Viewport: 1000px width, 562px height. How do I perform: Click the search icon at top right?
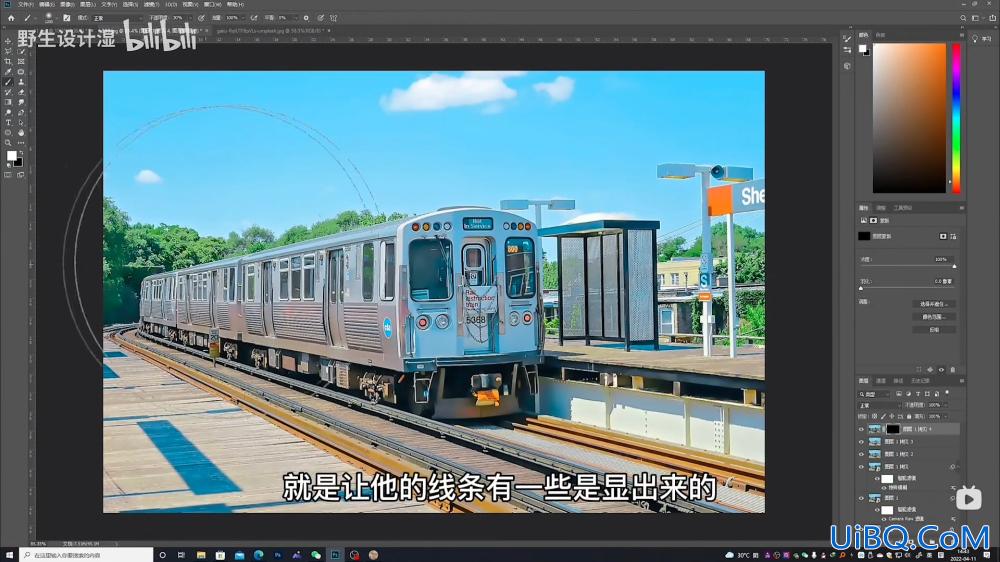pyautogui.click(x=963, y=18)
